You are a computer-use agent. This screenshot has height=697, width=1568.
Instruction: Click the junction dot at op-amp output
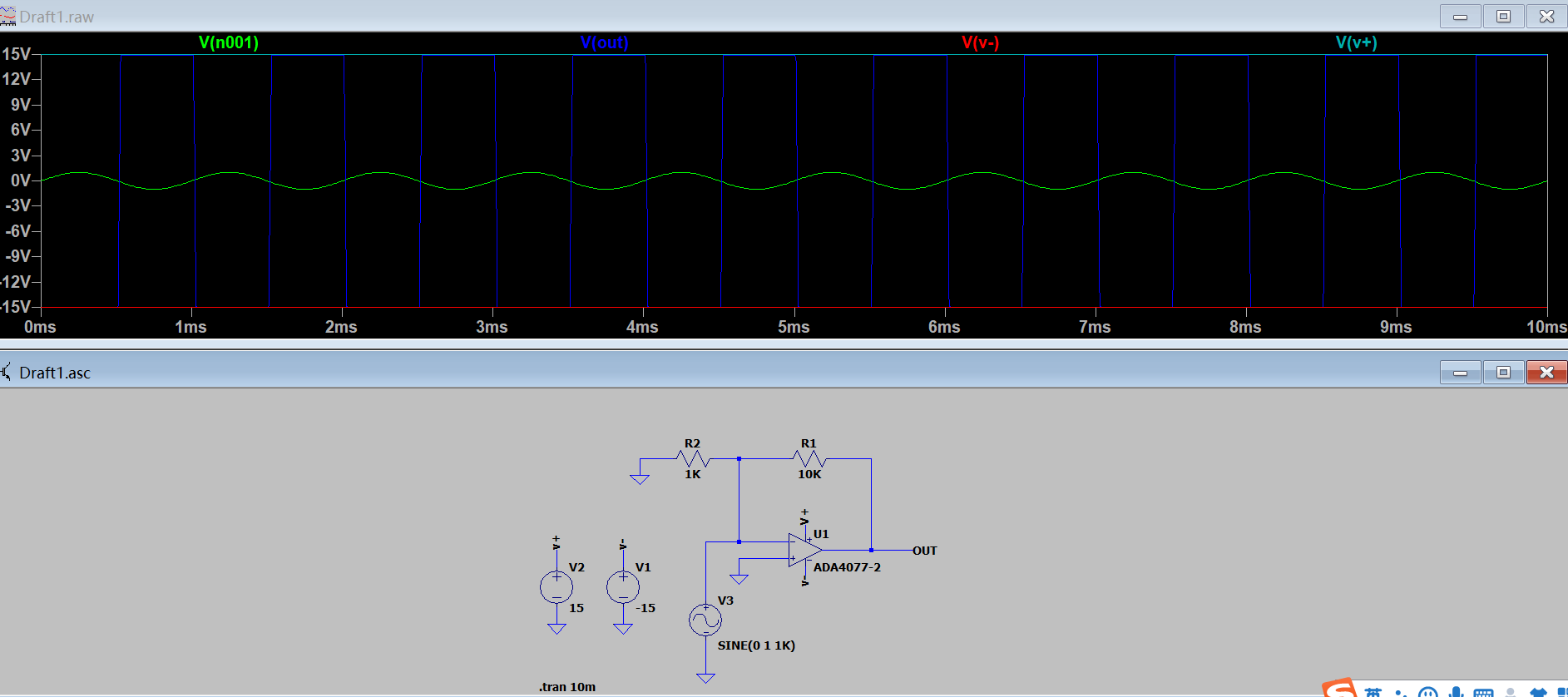point(871,551)
